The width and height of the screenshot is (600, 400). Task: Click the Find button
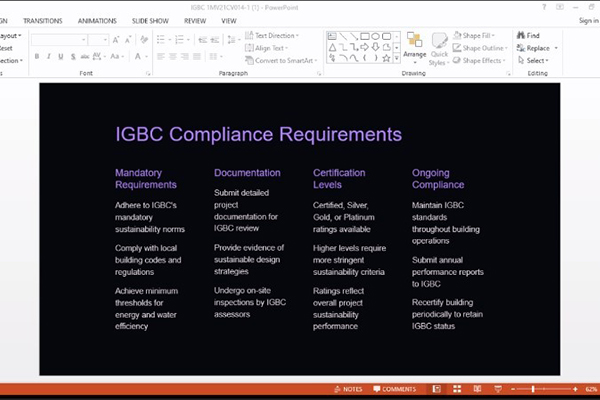coord(528,36)
